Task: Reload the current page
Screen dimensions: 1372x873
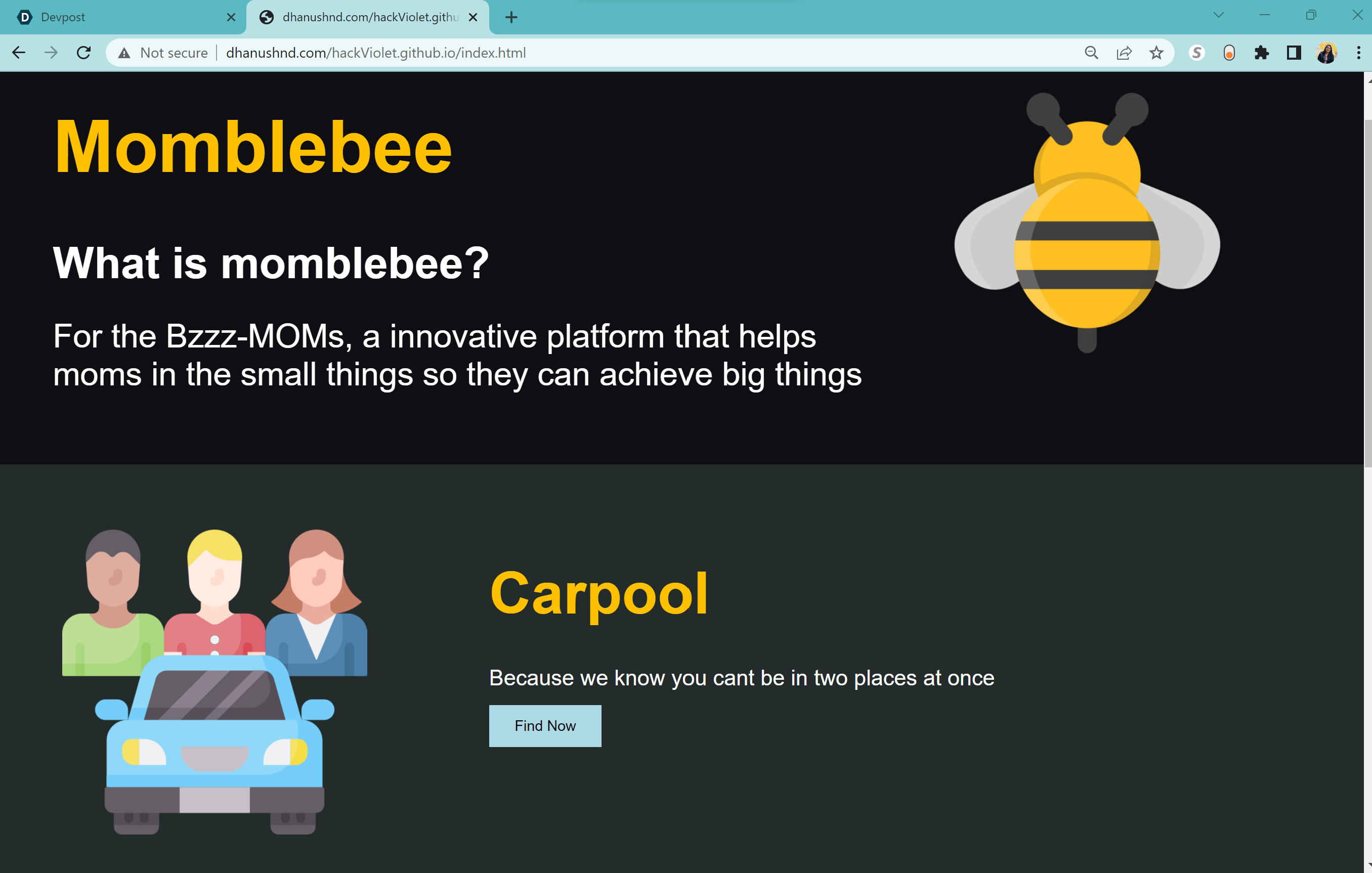Action: coord(84,53)
